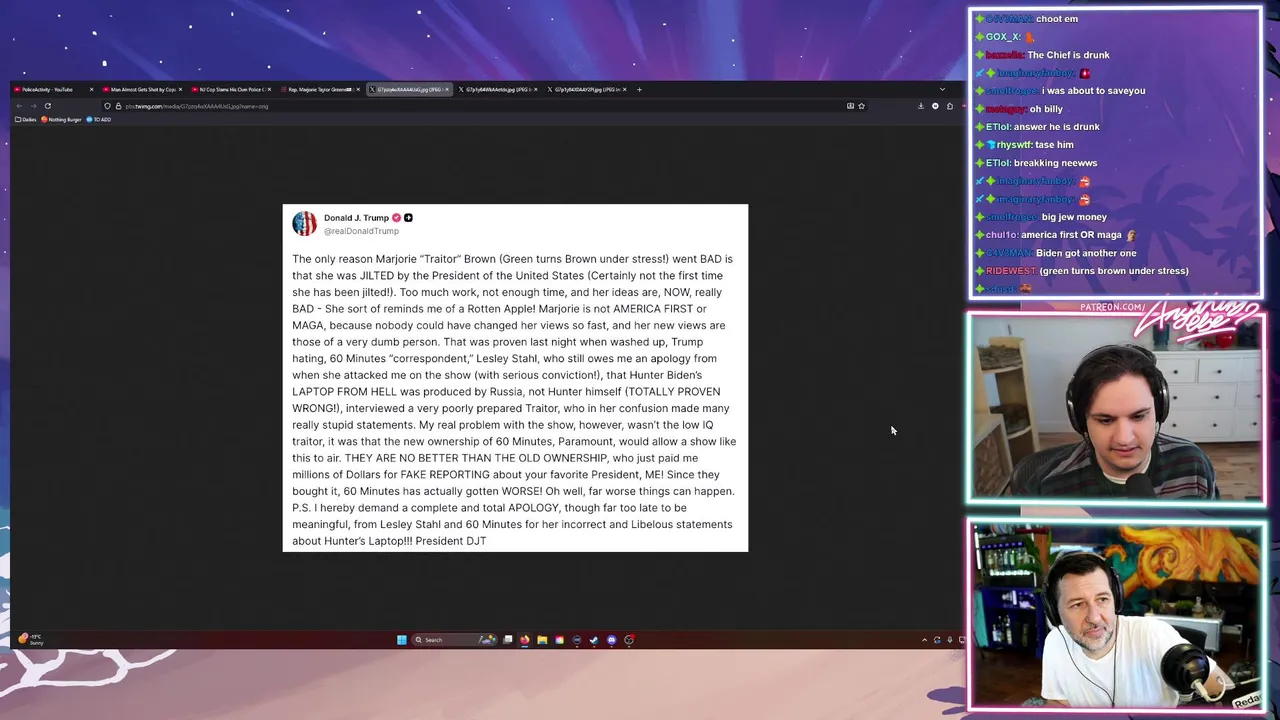Show hidden system tray icons

point(924,640)
